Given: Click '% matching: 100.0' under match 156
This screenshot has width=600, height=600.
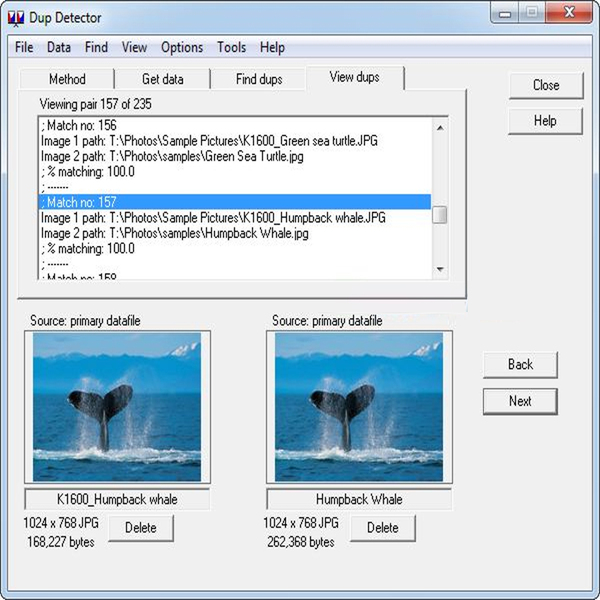Looking at the screenshot, I should click(235, 171).
